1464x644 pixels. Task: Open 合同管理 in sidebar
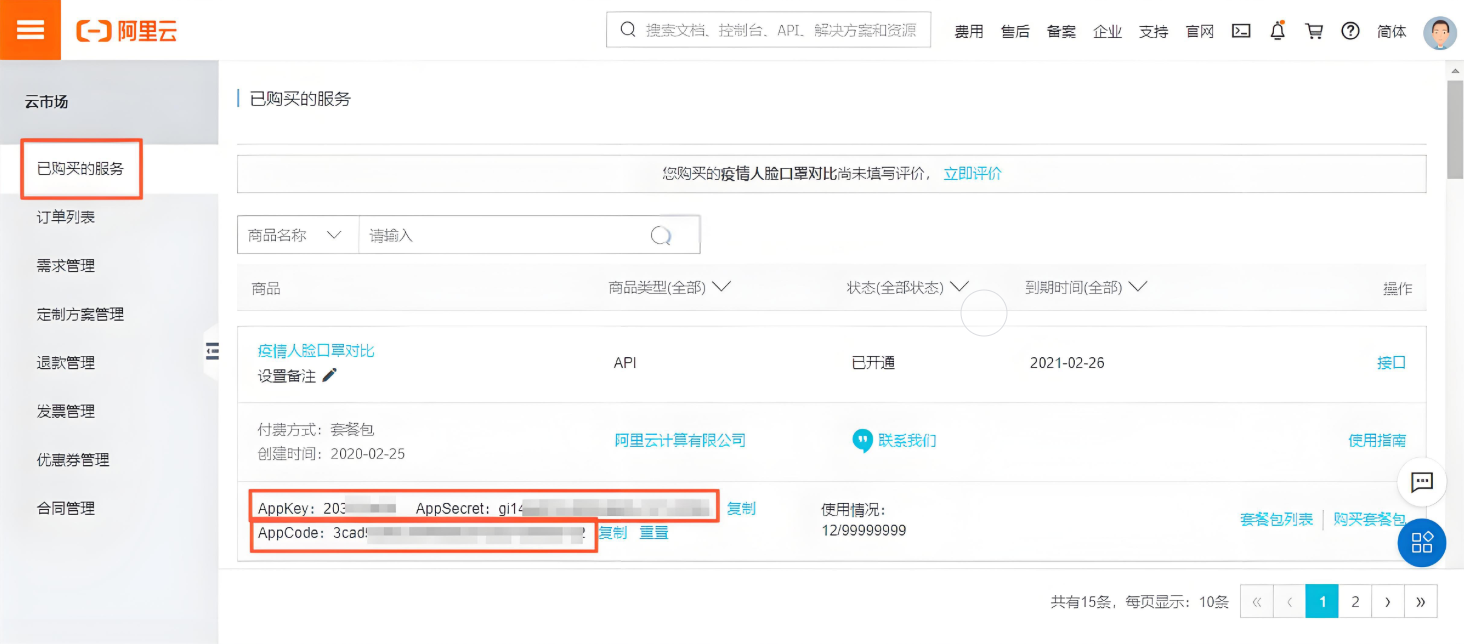click(66, 508)
